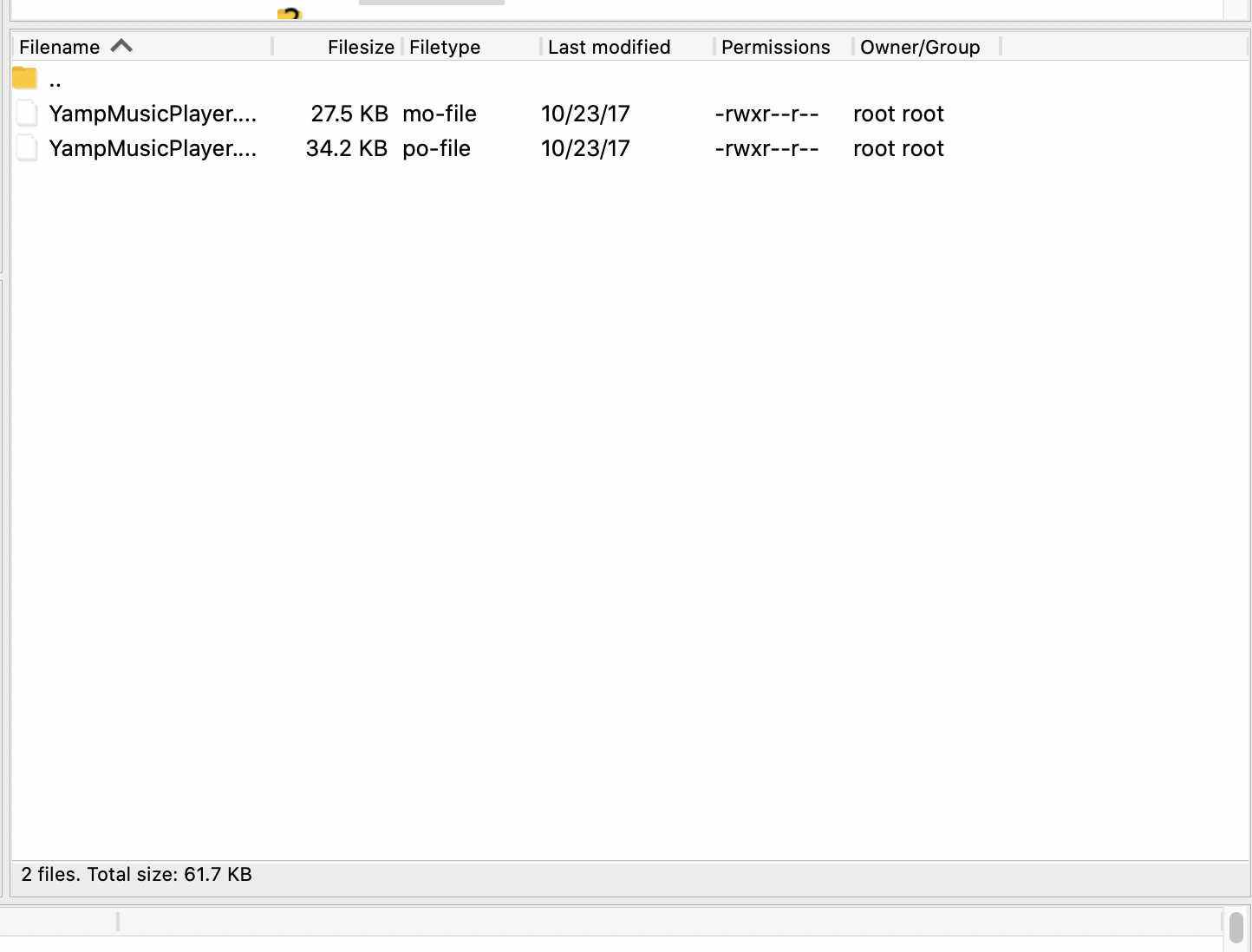
Task: Click the 27.5 KB filesize cell
Action: pyautogui.click(x=349, y=114)
